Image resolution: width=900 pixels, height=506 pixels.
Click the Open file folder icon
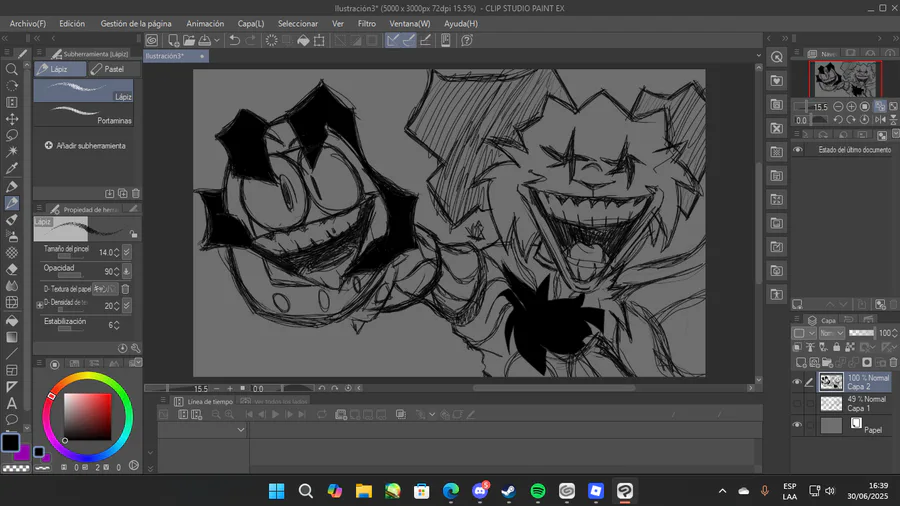[189, 40]
